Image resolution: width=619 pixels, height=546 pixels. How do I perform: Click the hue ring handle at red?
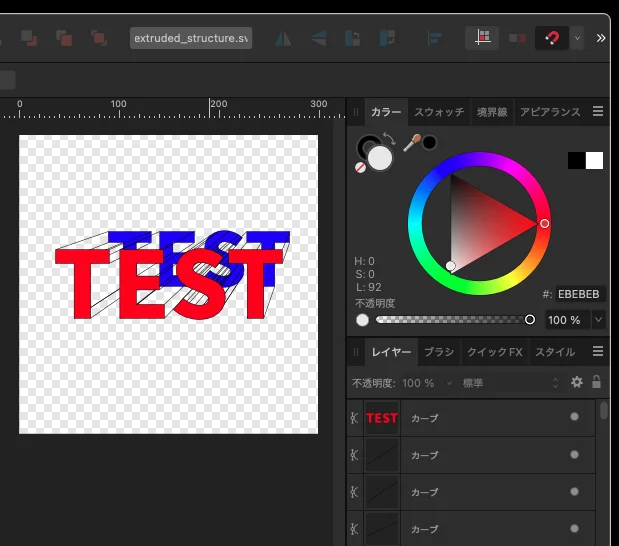pyautogui.click(x=544, y=224)
